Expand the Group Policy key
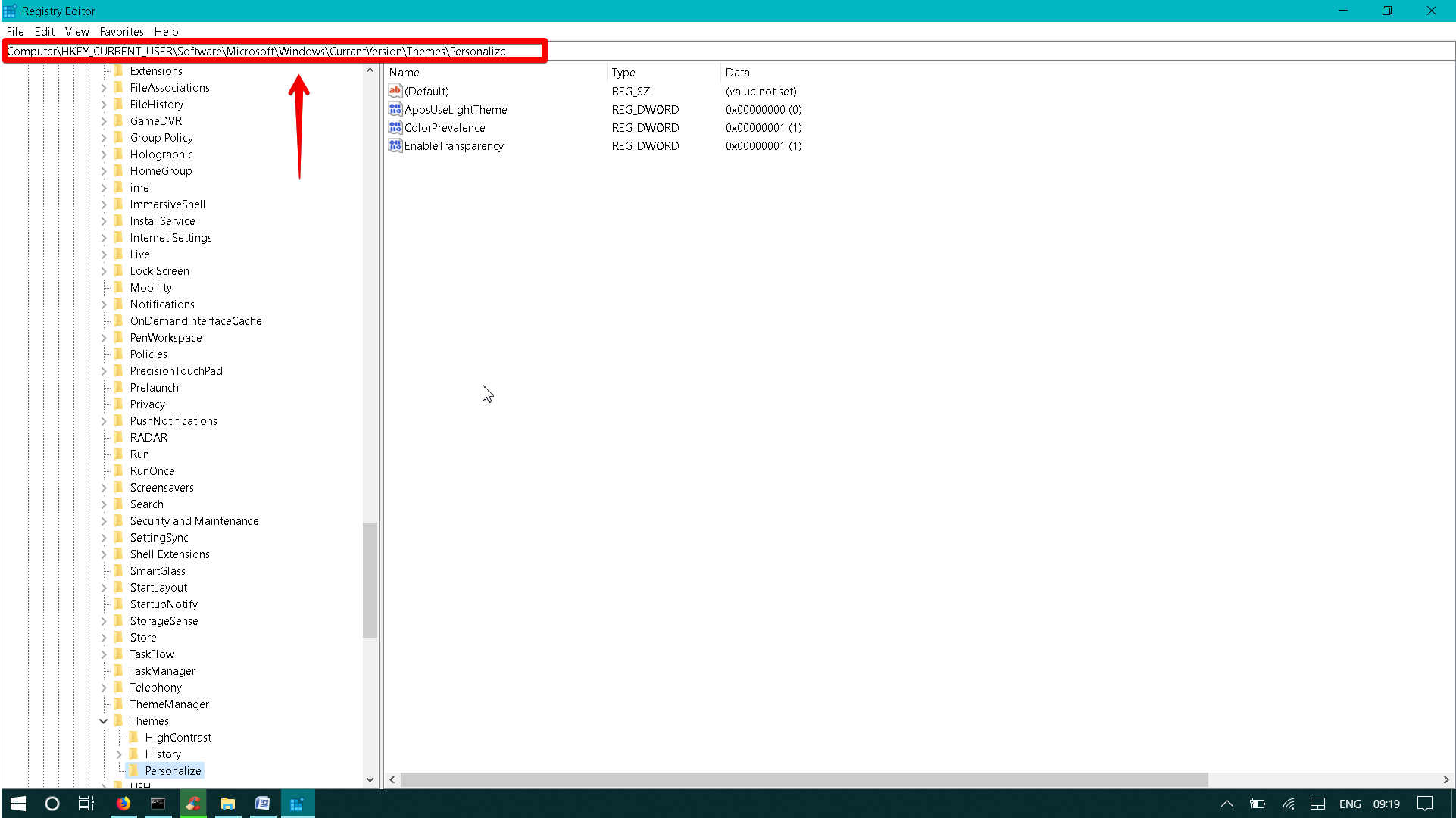1456x818 pixels. (x=104, y=138)
